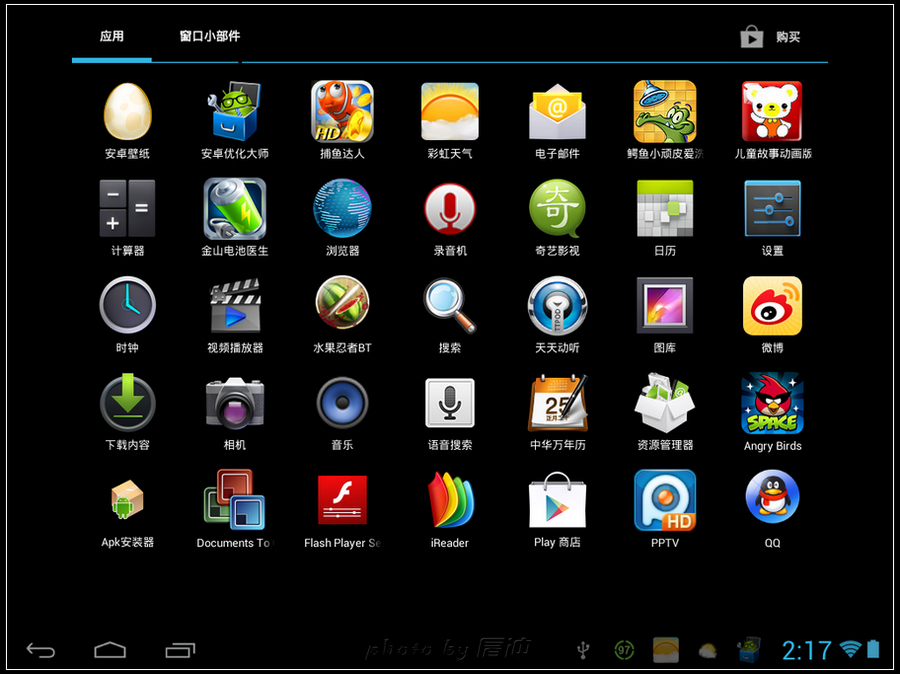Screen dimensions: 900x674
Task: Launch 安卓优化大师 app
Action: click(234, 111)
